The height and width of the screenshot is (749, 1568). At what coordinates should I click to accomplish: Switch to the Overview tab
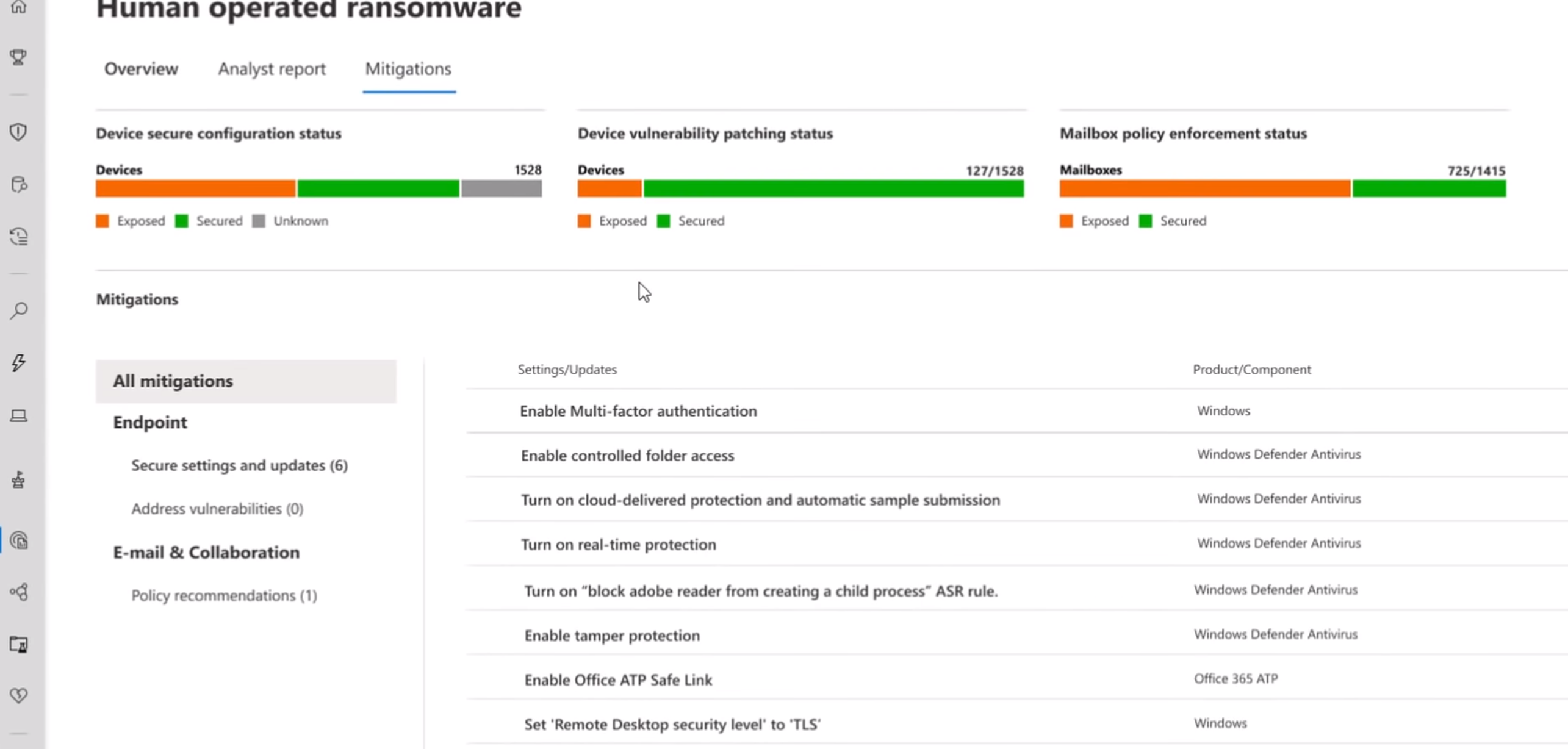(141, 69)
